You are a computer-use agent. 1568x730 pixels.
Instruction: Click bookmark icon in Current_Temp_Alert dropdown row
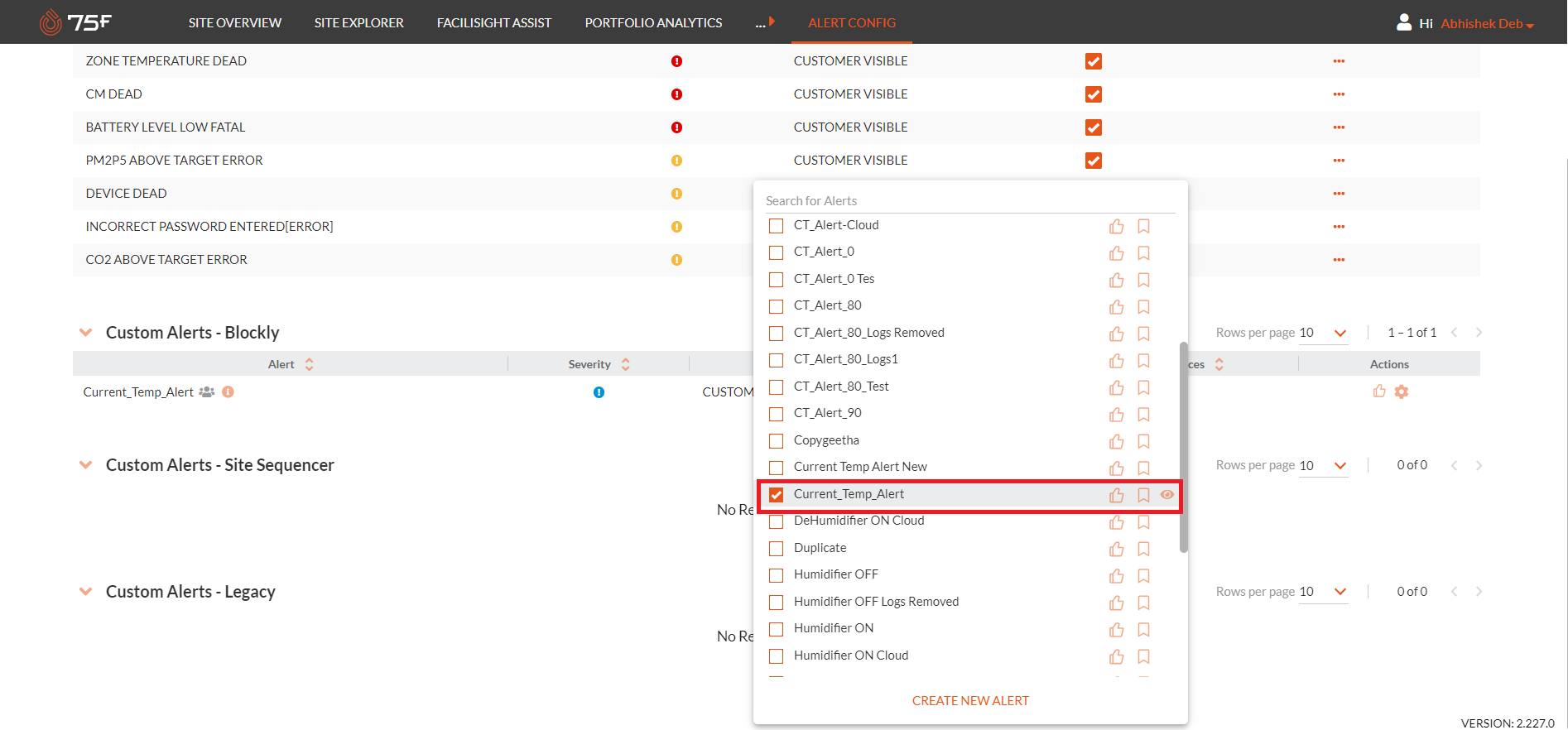tap(1143, 495)
